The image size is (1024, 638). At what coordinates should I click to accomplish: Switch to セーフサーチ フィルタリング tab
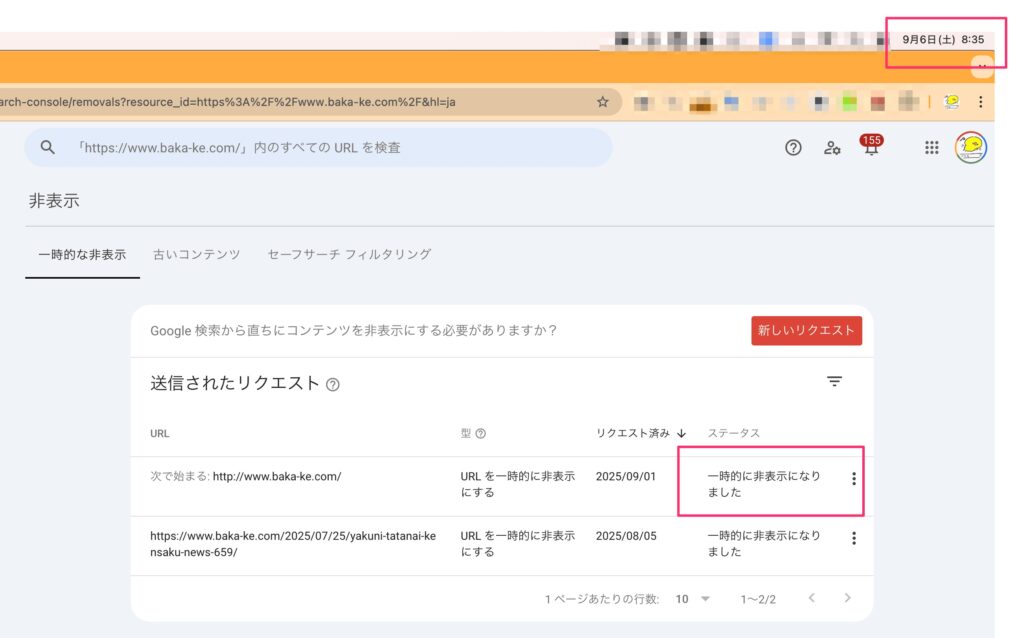coord(349,255)
